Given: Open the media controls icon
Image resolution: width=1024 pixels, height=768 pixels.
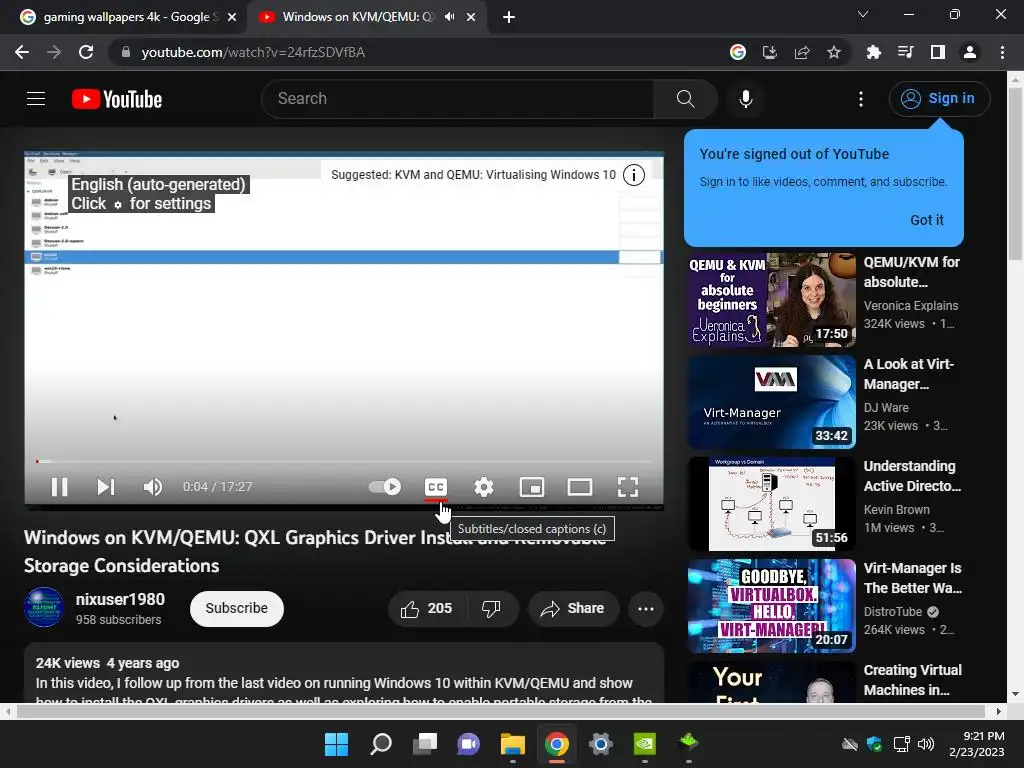Looking at the screenshot, I should point(905,52).
